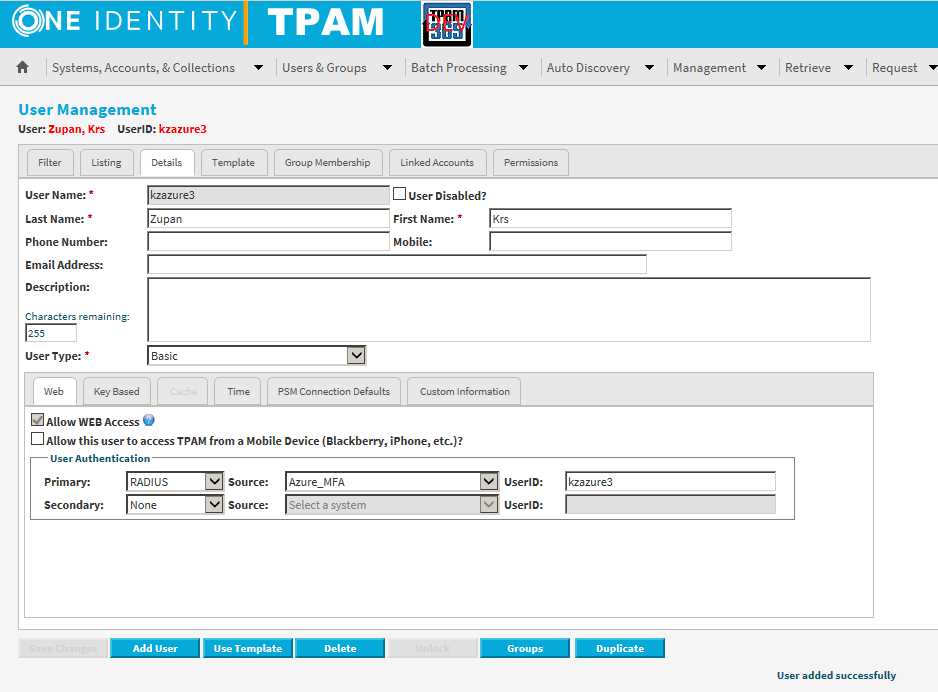Click the Characters remaining counter box
Image resolution: width=938 pixels, height=692 pixels.
point(51,333)
